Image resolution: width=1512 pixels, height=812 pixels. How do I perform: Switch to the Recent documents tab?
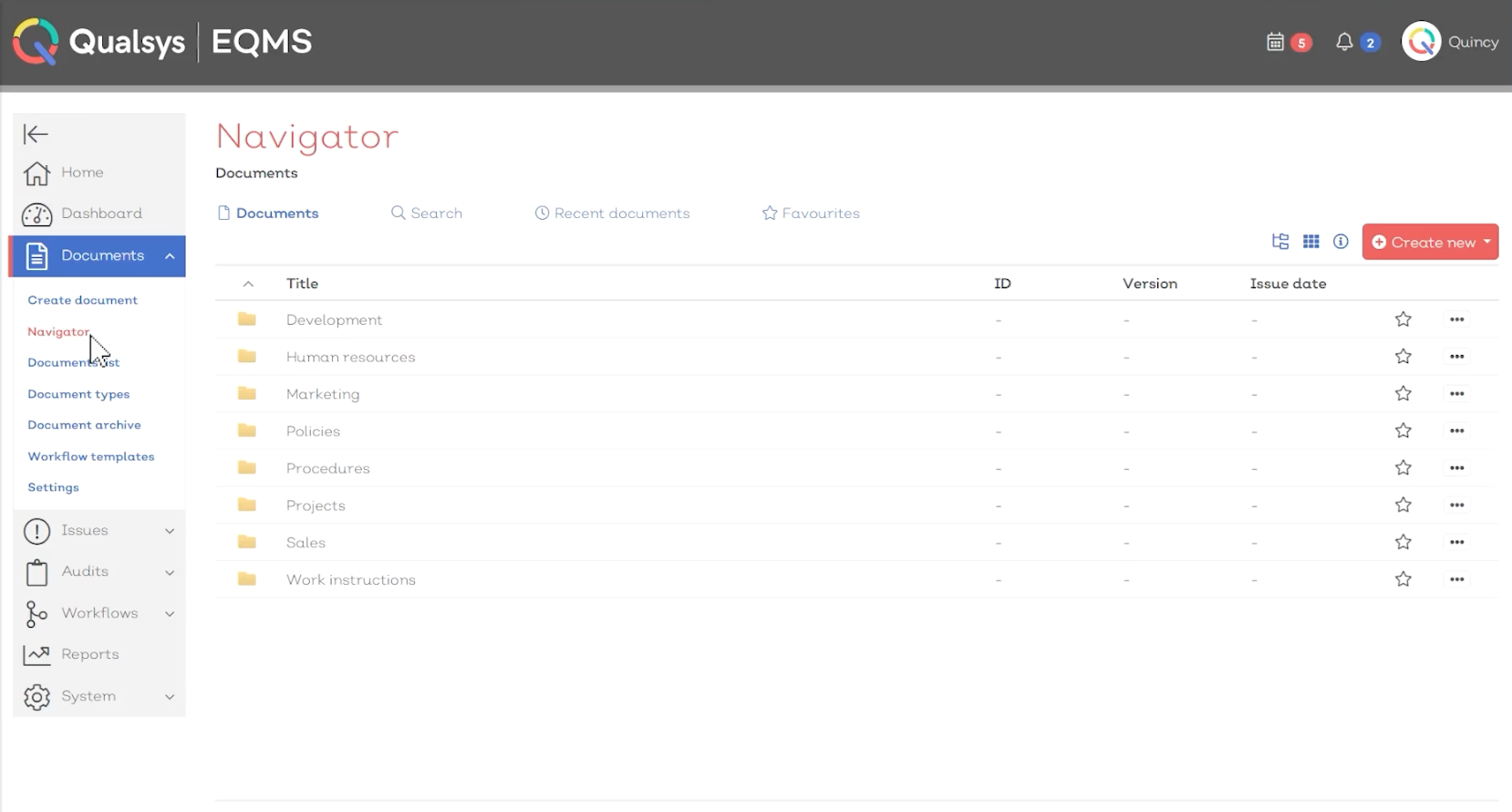click(612, 213)
